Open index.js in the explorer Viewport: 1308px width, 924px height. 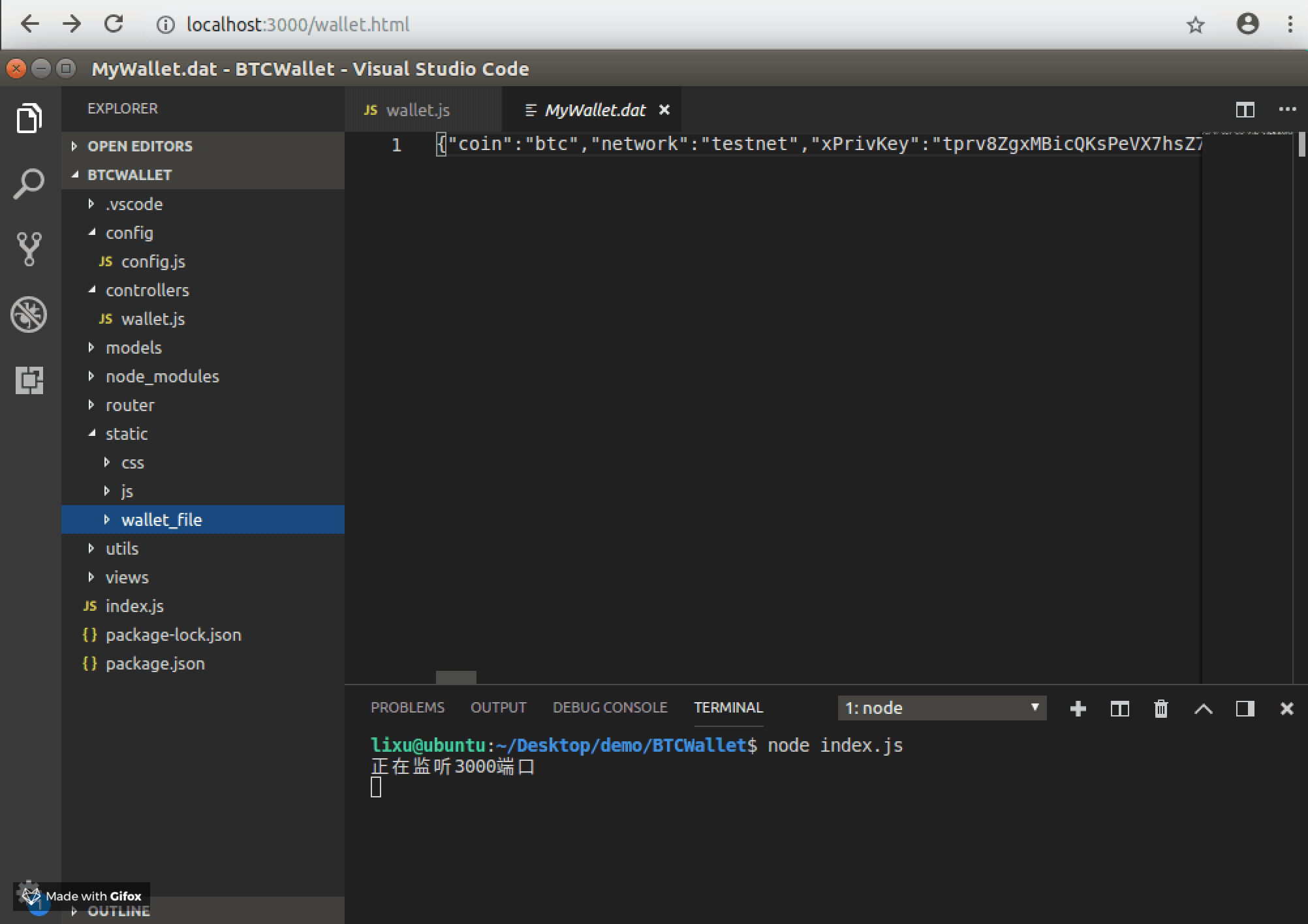[203, 606]
